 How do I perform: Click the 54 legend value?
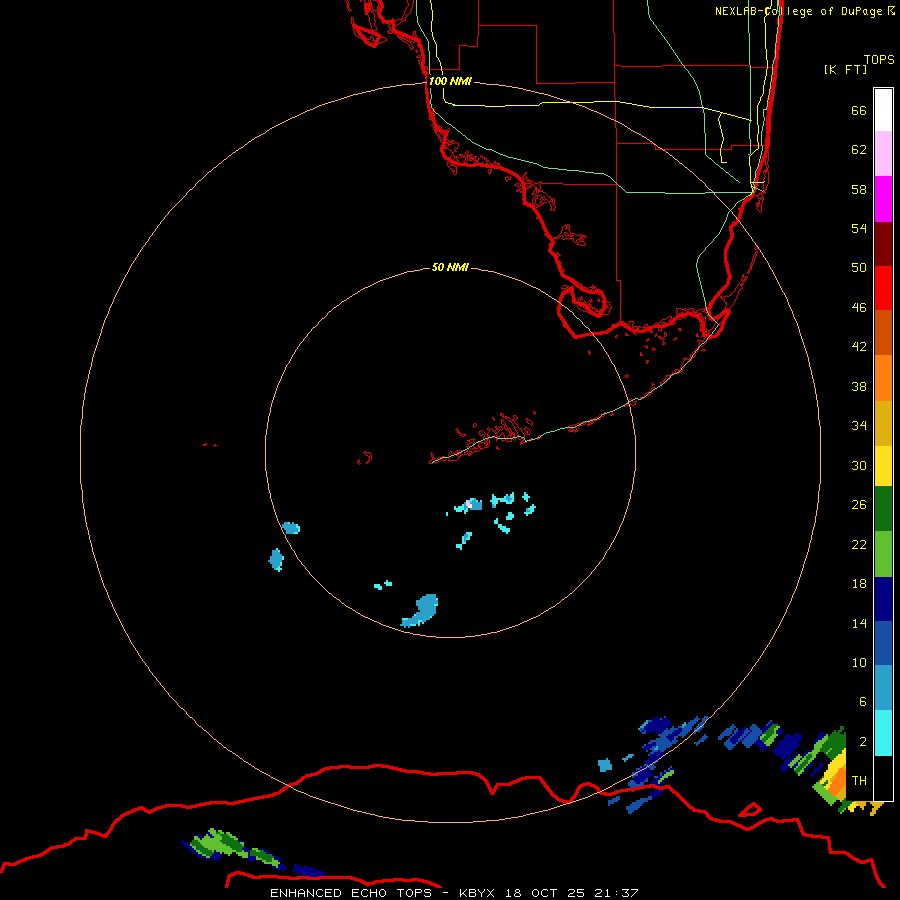(859, 228)
